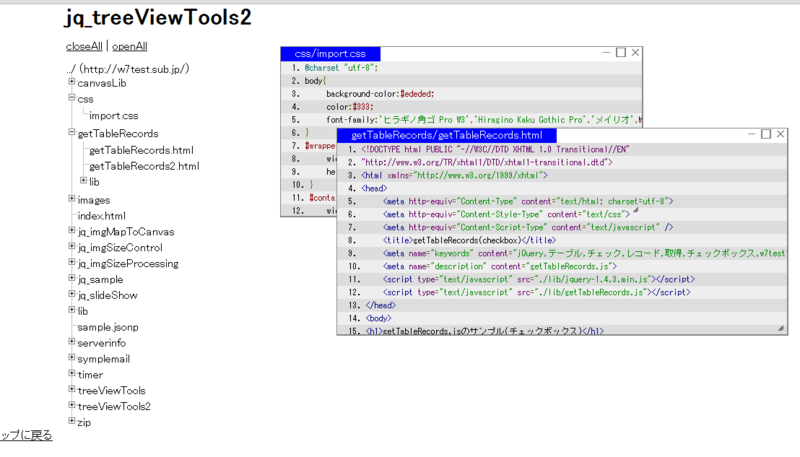Expand the jq_imgSizeProcessing folder
This screenshot has width=800, height=457.
click(x=71, y=262)
